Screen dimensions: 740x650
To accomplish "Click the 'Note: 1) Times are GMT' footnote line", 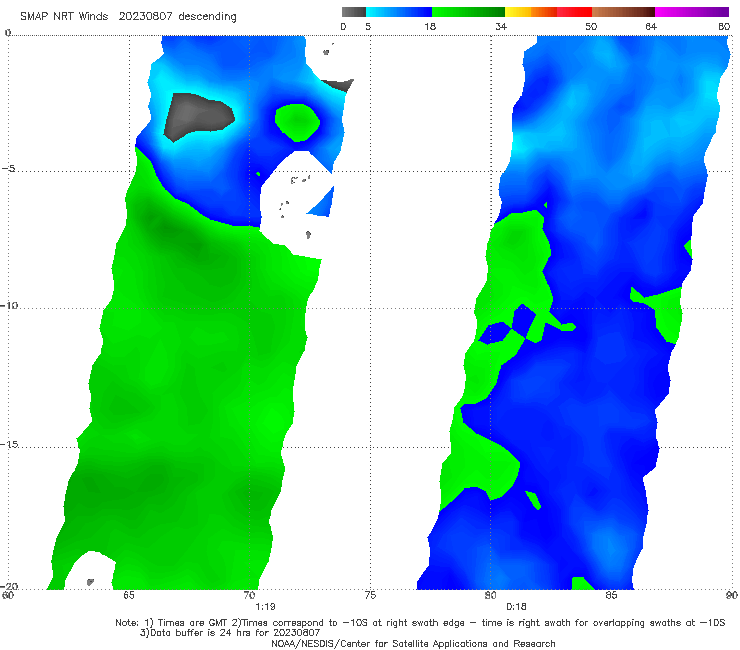I will click(420, 623).
